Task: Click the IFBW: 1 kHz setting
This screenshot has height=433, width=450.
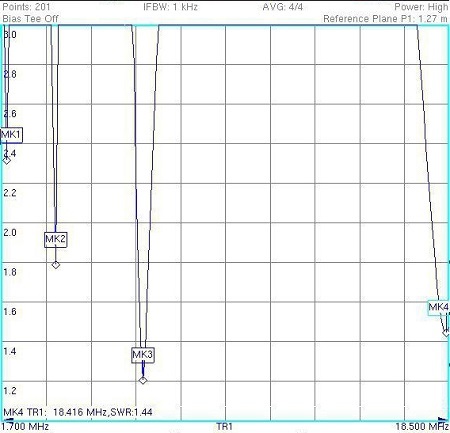Action: pyautogui.click(x=170, y=7)
